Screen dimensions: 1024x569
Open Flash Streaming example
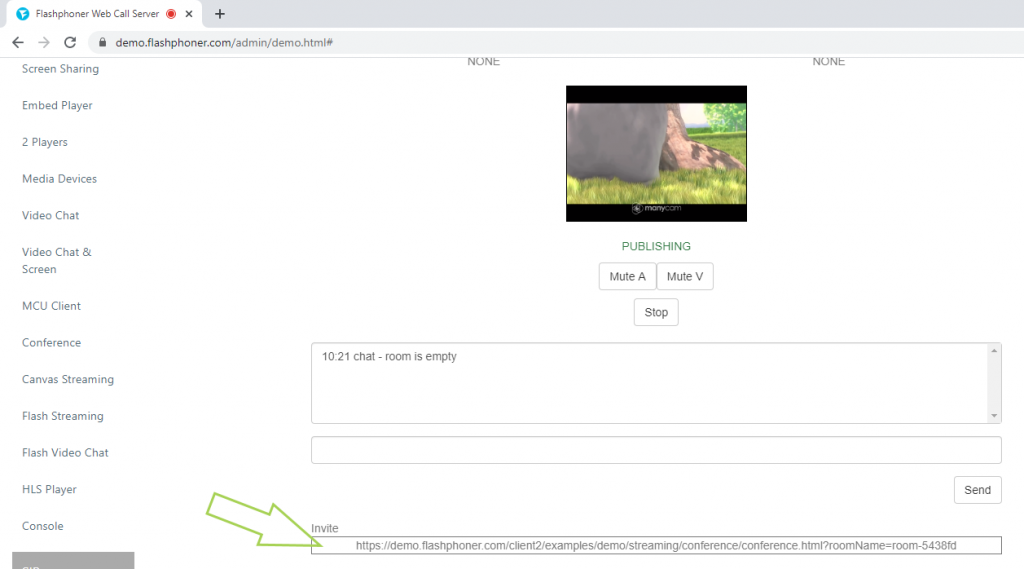[62, 415]
